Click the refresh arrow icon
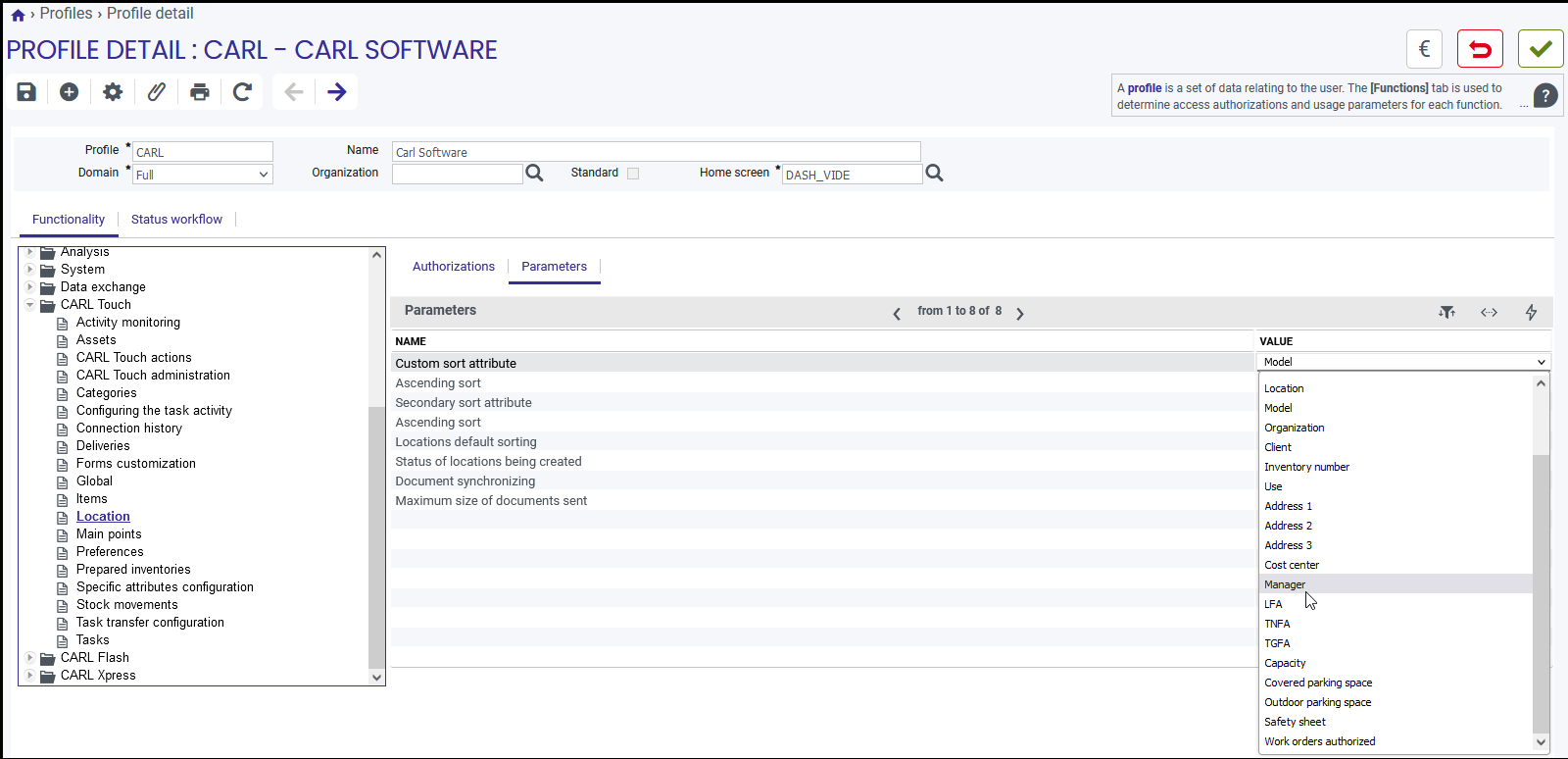This screenshot has height=759, width=1568. pos(243,91)
